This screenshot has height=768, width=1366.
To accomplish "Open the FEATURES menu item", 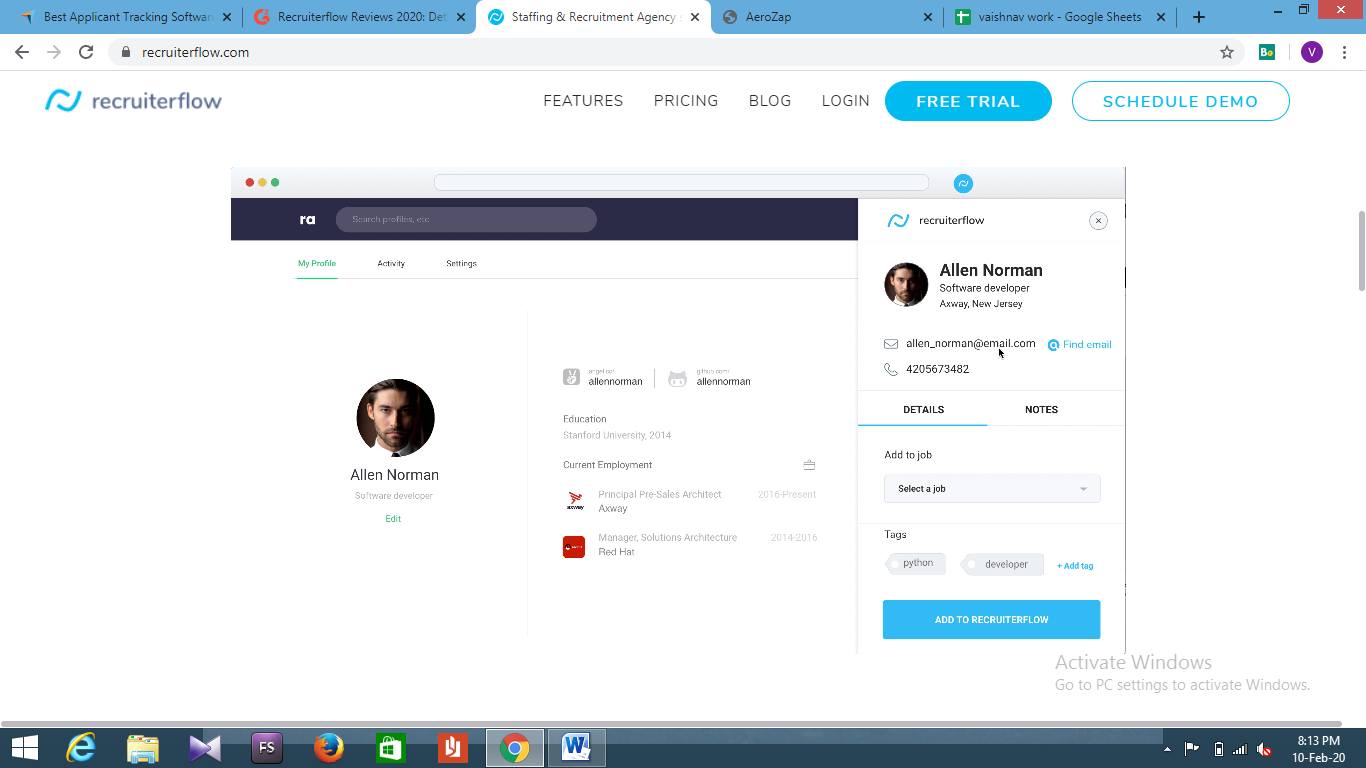I will (x=583, y=101).
